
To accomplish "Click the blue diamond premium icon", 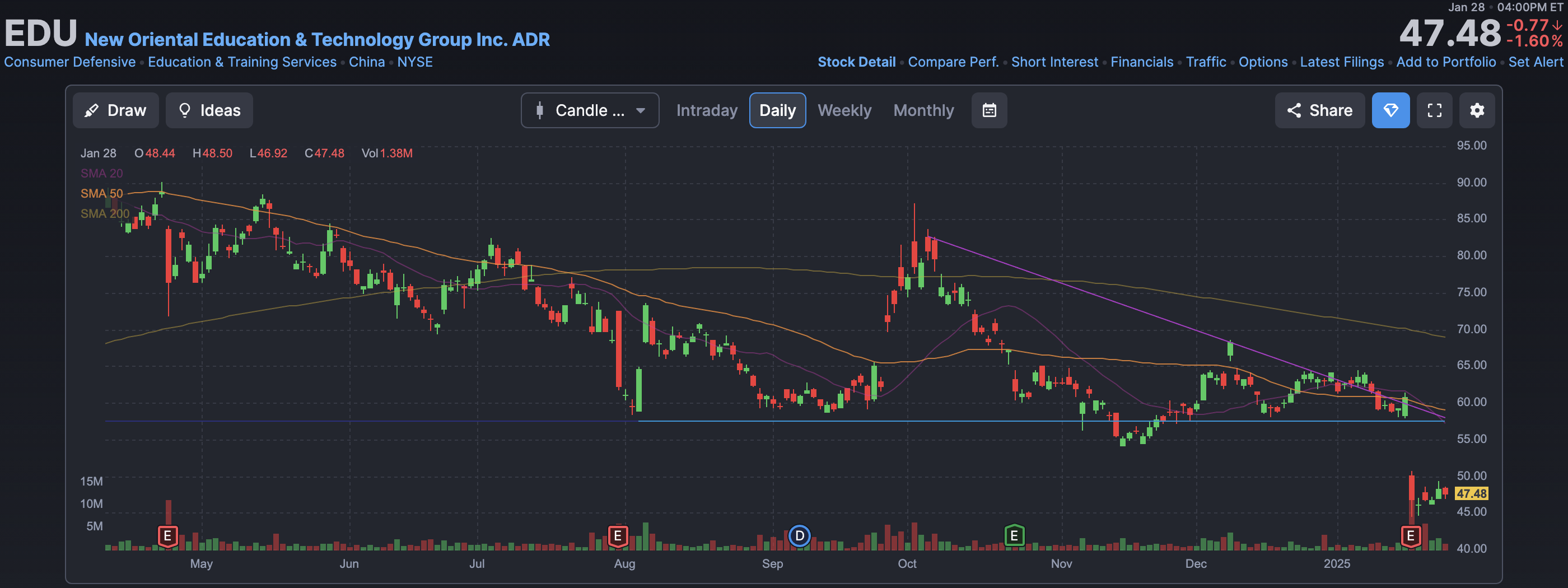I will click(x=1390, y=110).
